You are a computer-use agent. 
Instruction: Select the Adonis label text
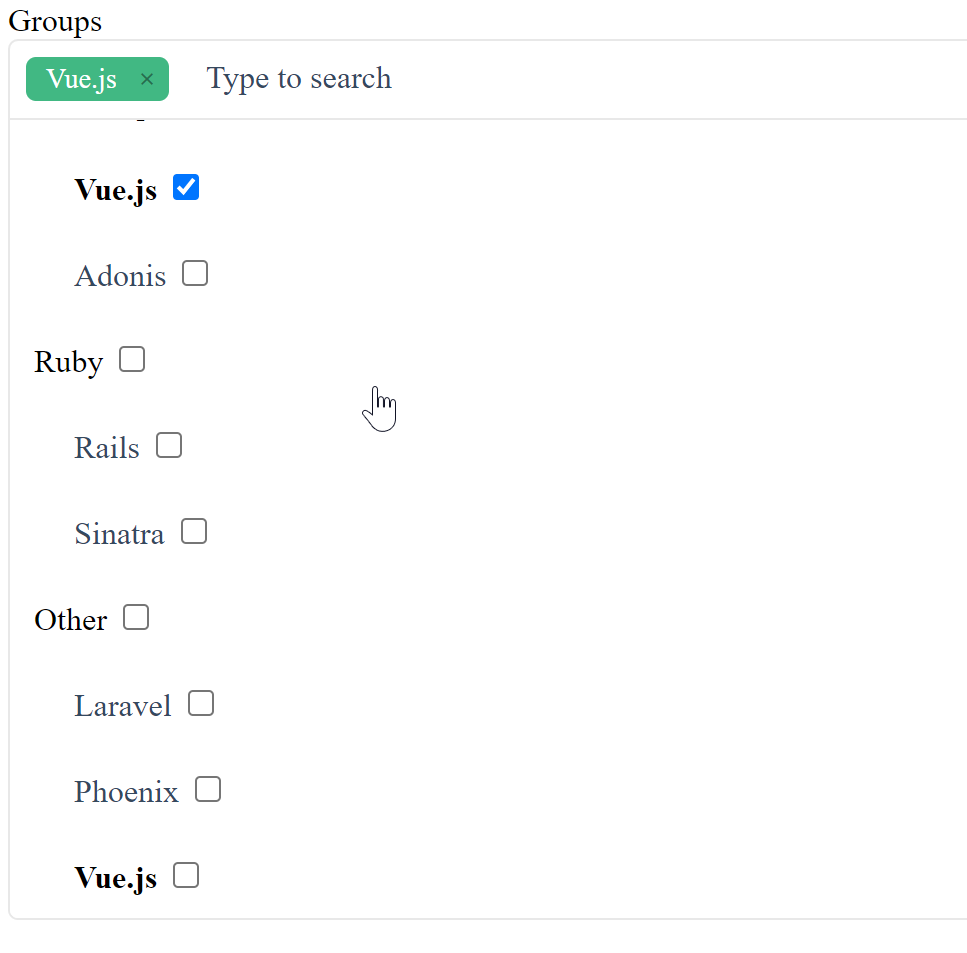click(x=119, y=275)
